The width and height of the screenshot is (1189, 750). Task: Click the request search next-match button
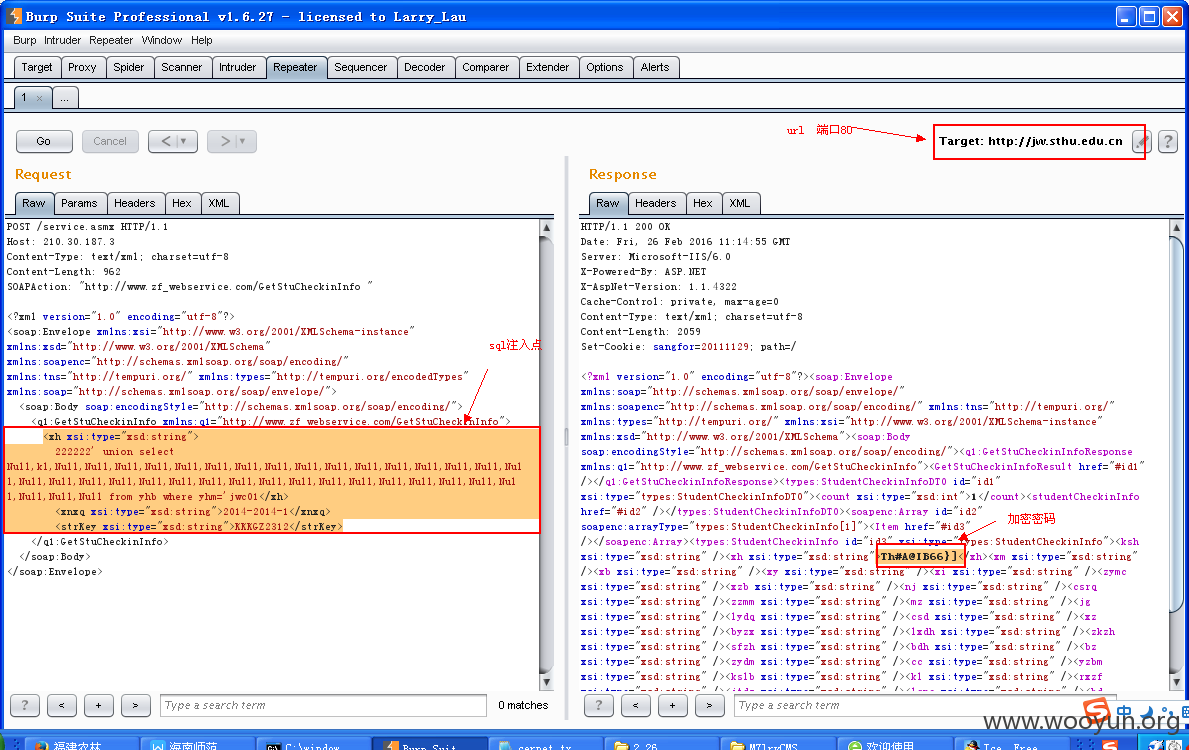[x=135, y=705]
